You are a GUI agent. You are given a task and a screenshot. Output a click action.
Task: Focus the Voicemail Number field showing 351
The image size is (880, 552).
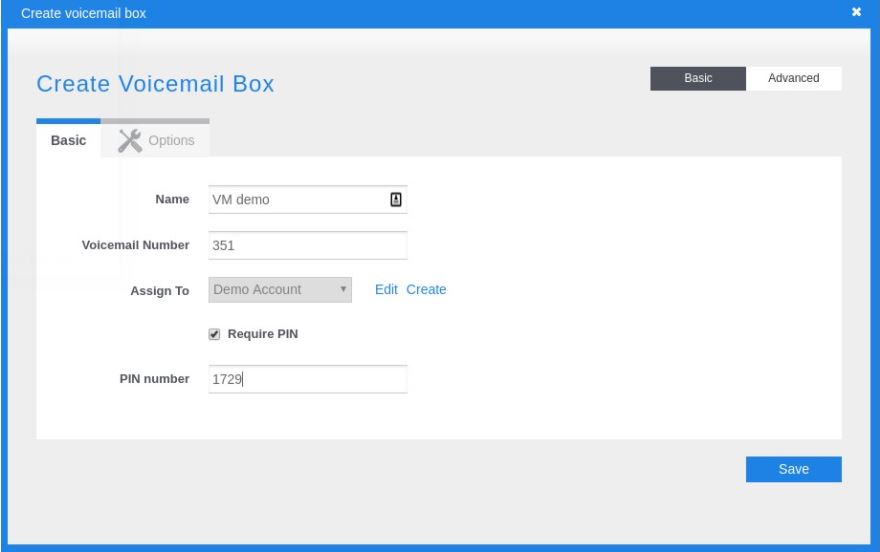308,246
